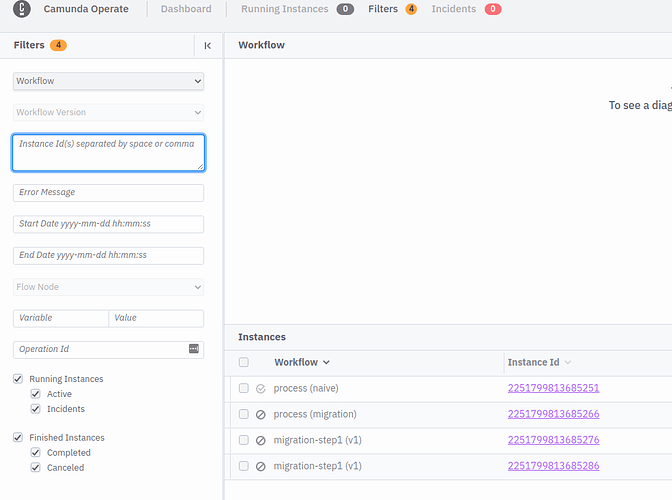Click the Variable name field
This screenshot has height=500, width=672.
pos(61,318)
